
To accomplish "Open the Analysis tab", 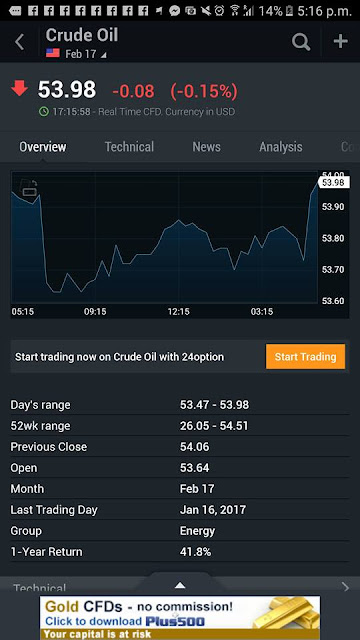I will click(281, 147).
